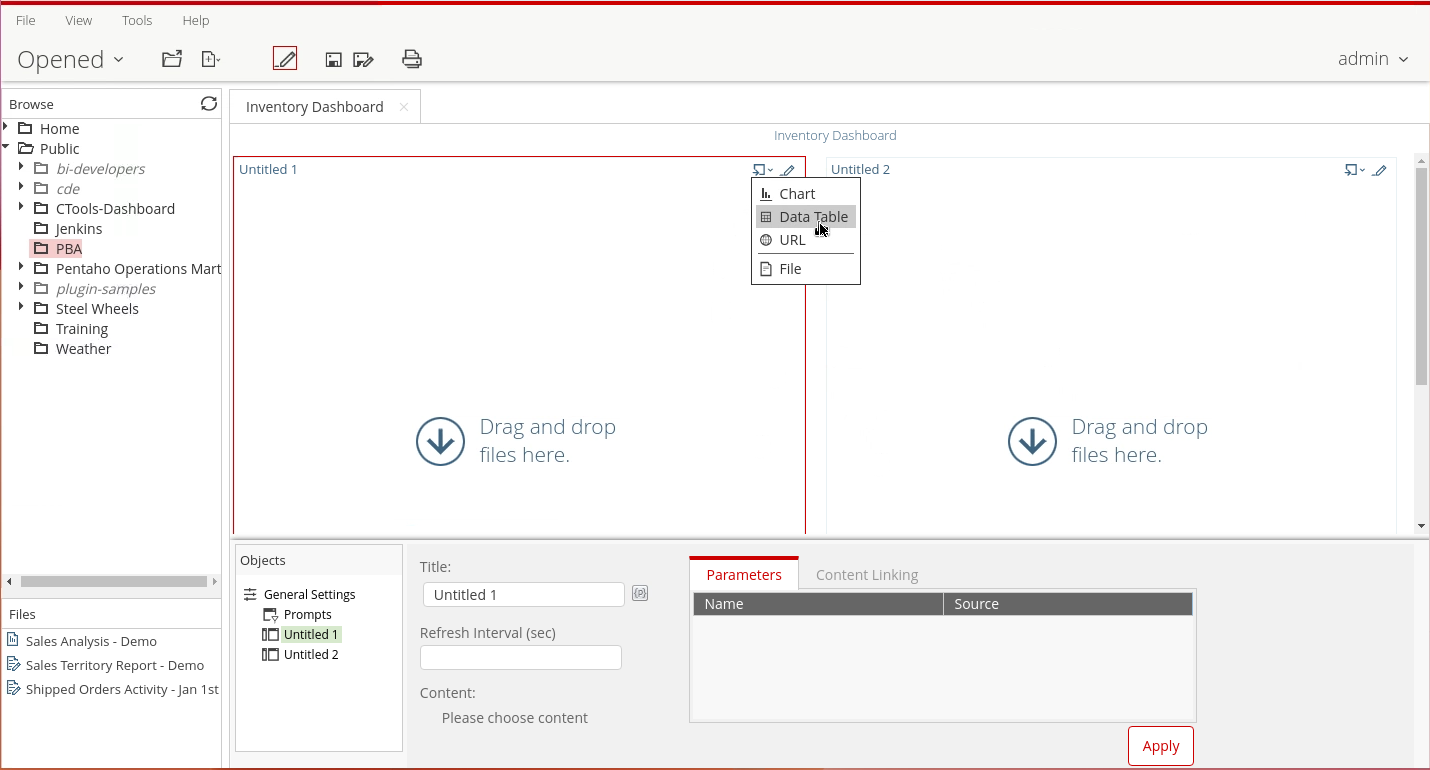Choose Data Table from the insert menu
This screenshot has width=1430, height=770.
812,217
